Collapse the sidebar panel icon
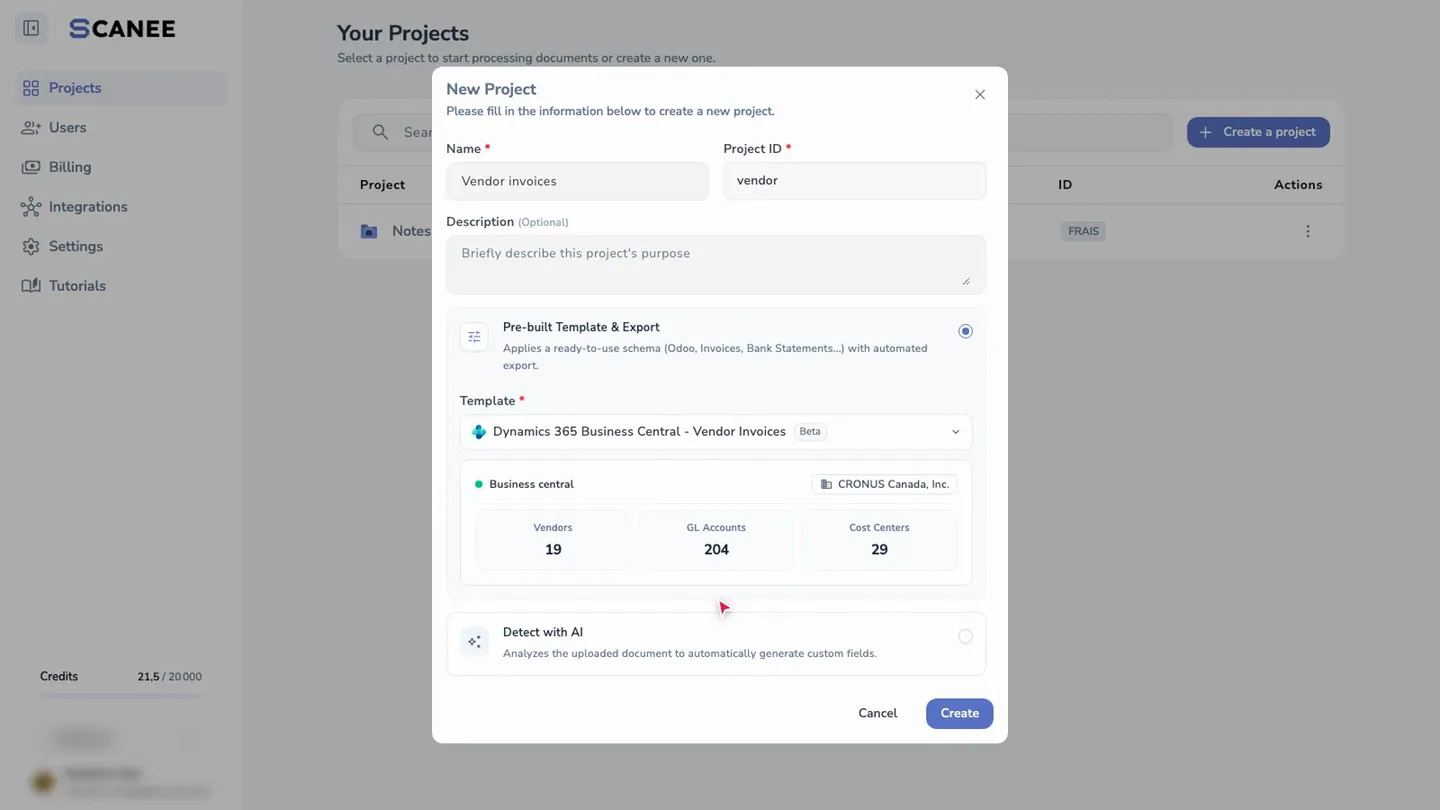The height and width of the screenshot is (810, 1440). pyautogui.click(x=31, y=28)
